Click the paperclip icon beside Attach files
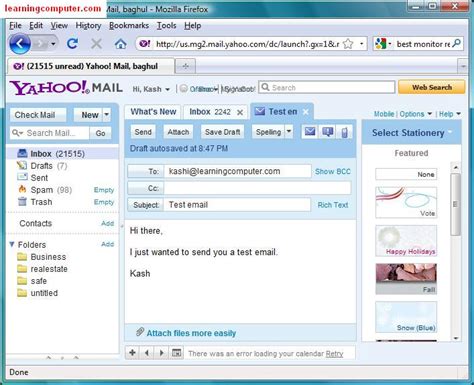 [x=140, y=332]
